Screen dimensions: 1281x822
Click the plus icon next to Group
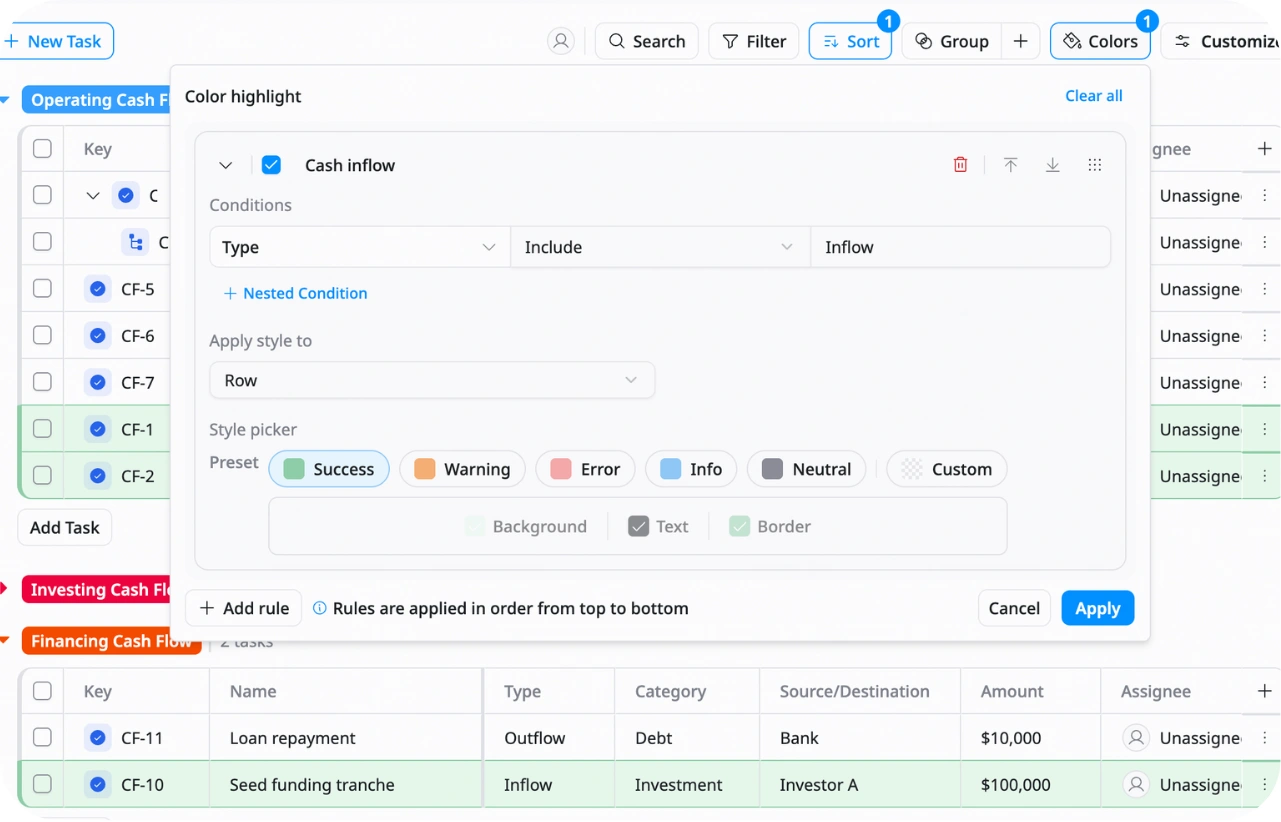(x=1020, y=41)
